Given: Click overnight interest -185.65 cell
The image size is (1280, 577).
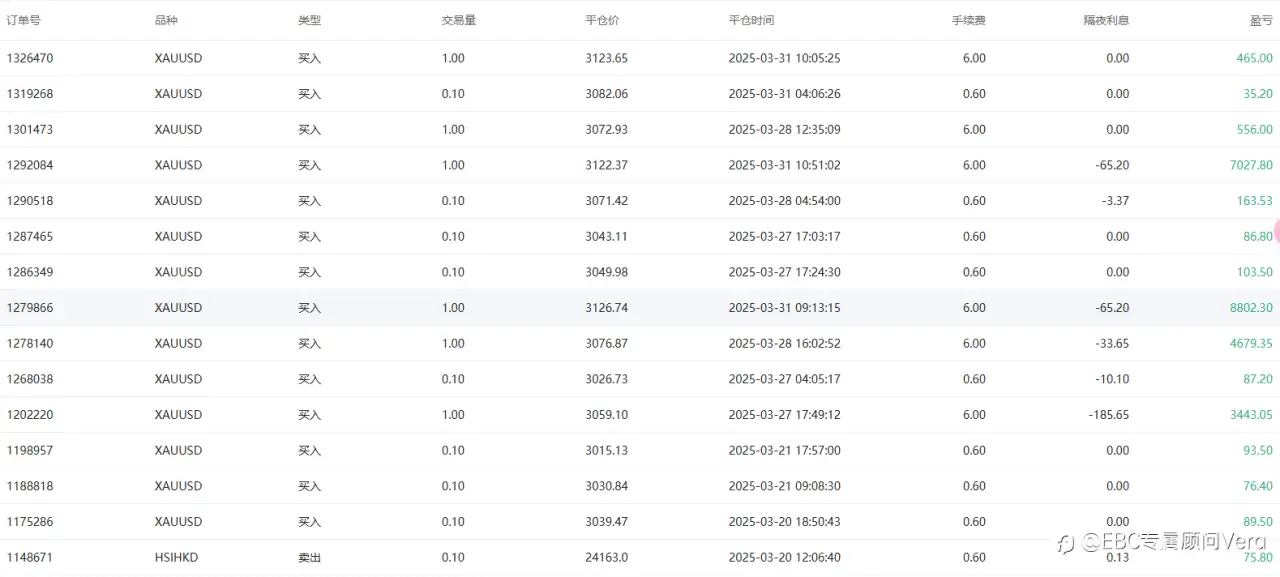Looking at the screenshot, I should [x=1109, y=415].
